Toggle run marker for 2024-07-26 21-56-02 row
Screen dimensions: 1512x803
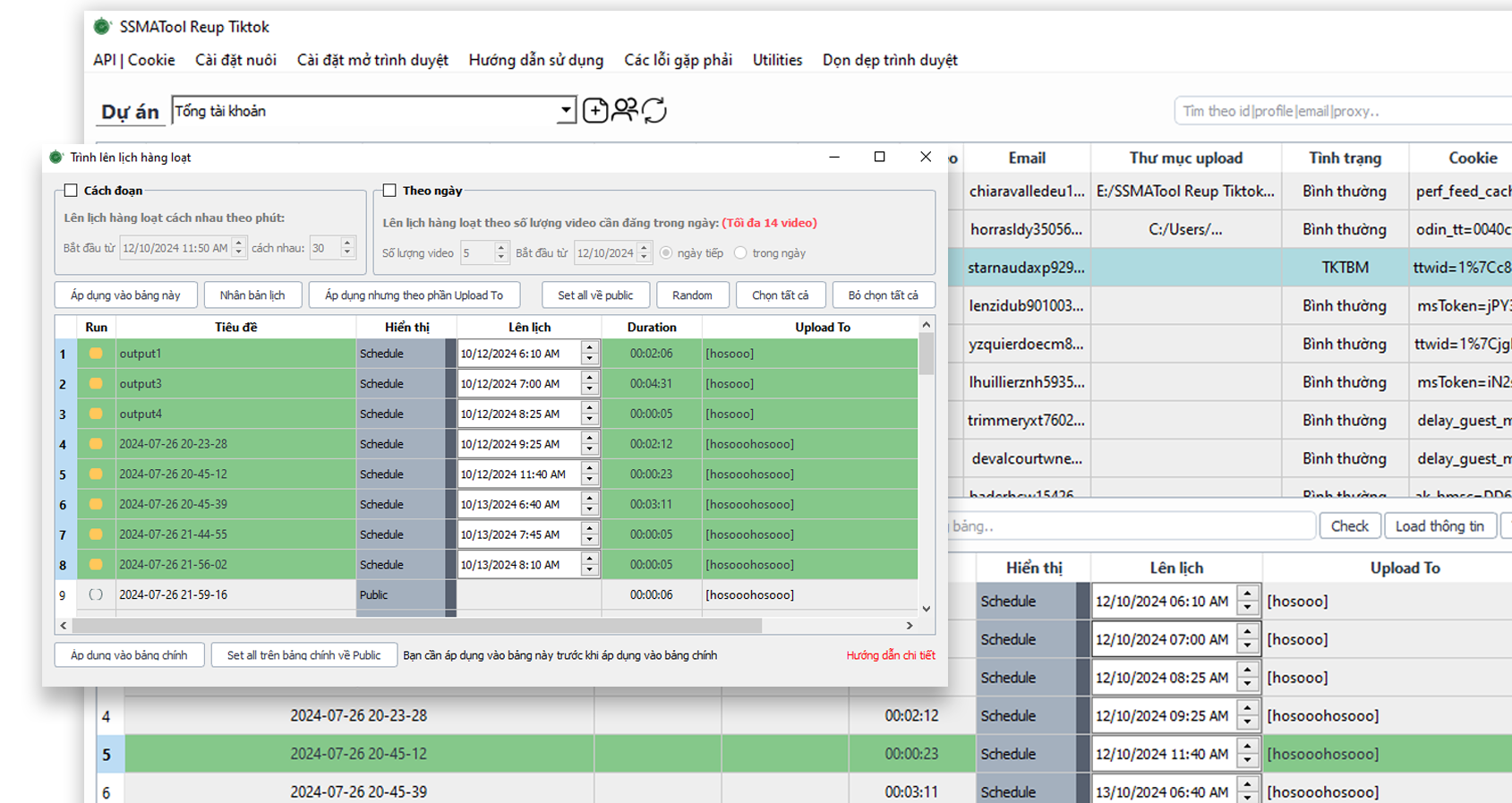pyautogui.click(x=96, y=565)
